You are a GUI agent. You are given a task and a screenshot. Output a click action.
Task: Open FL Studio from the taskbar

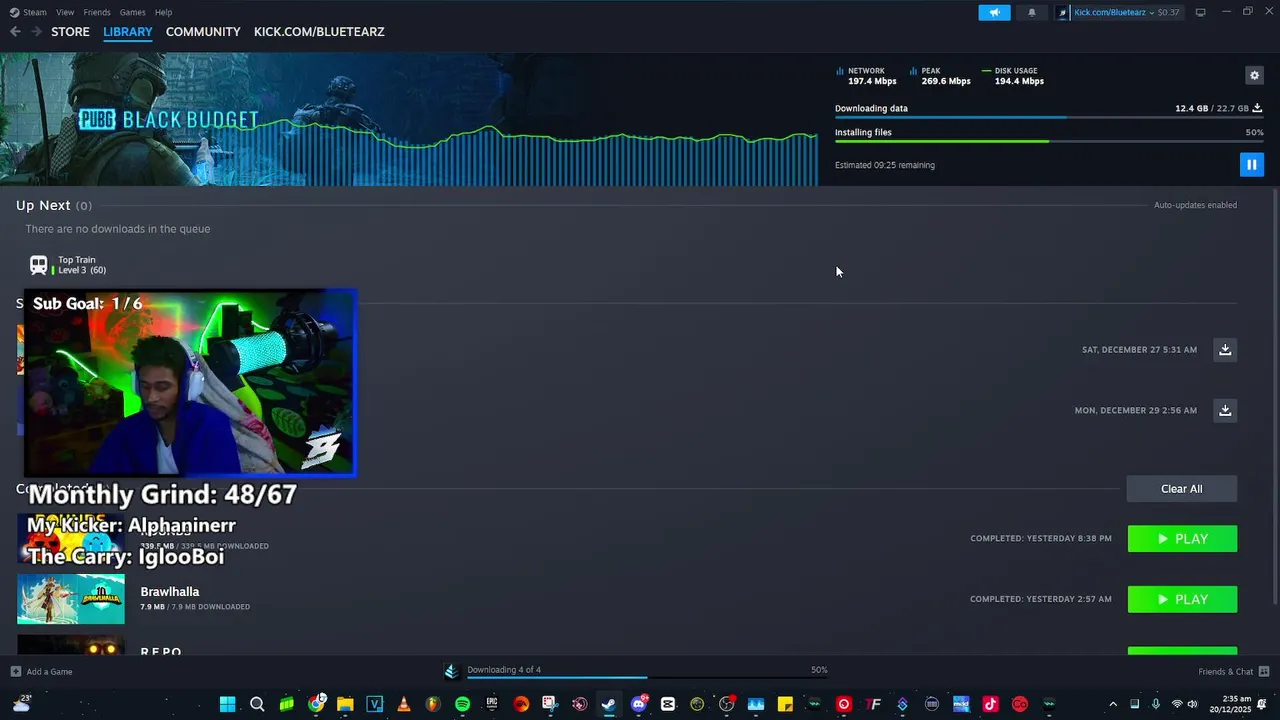433,704
